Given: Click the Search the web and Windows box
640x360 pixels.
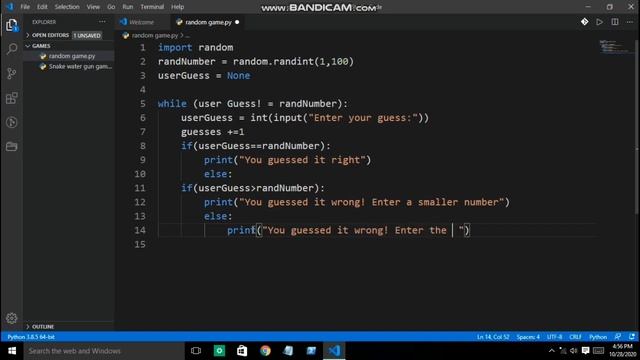Looking at the screenshot, I should (x=104, y=351).
